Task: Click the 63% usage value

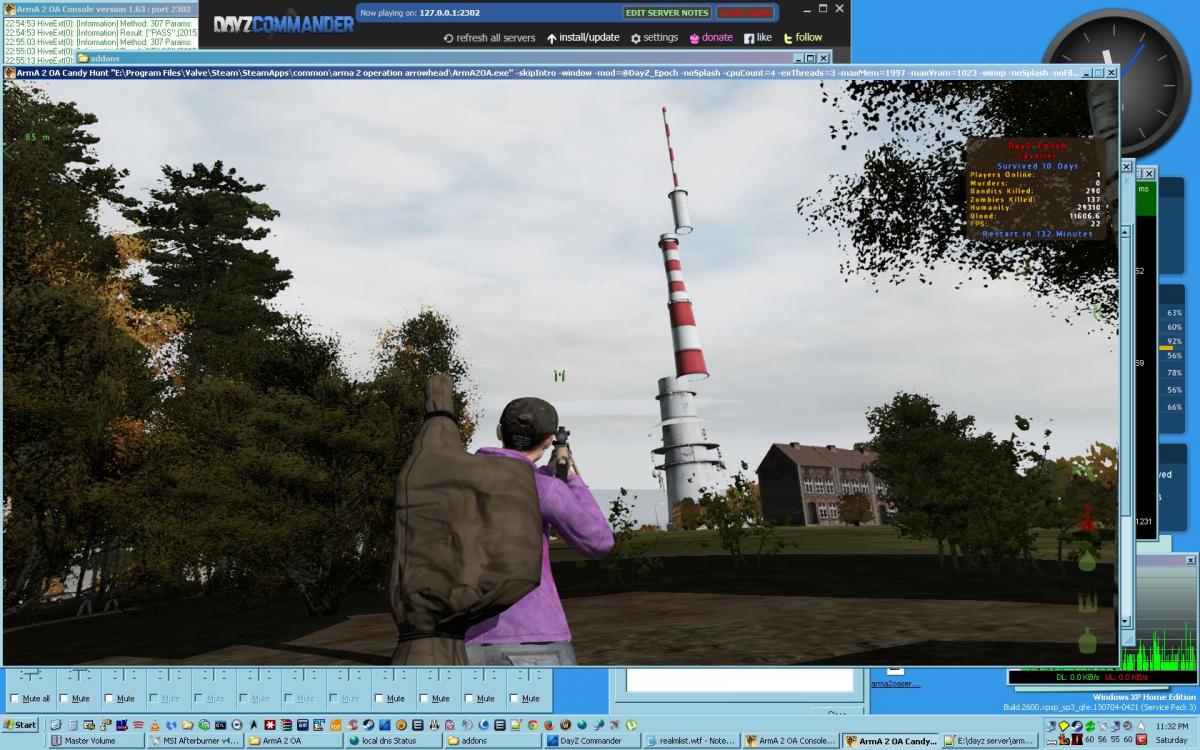Action: point(1175,313)
